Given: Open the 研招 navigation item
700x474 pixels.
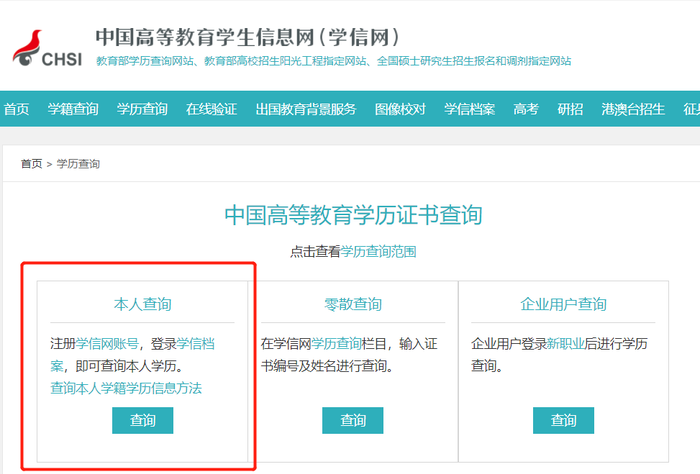Looking at the screenshot, I should 570,109.
